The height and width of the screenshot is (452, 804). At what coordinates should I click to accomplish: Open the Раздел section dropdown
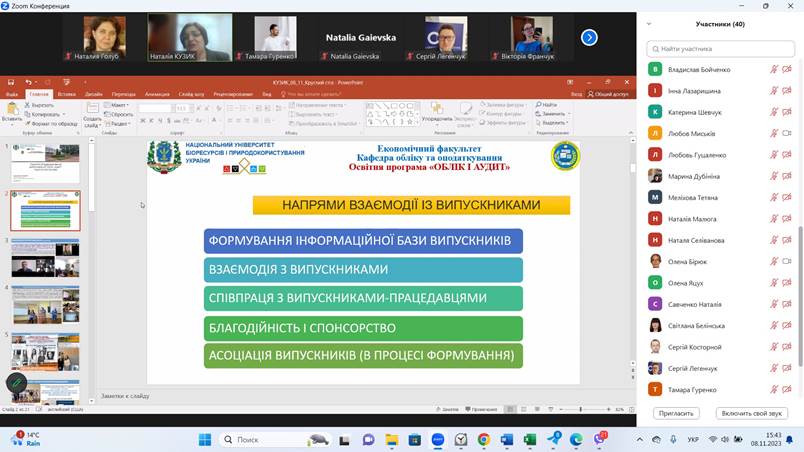117,124
